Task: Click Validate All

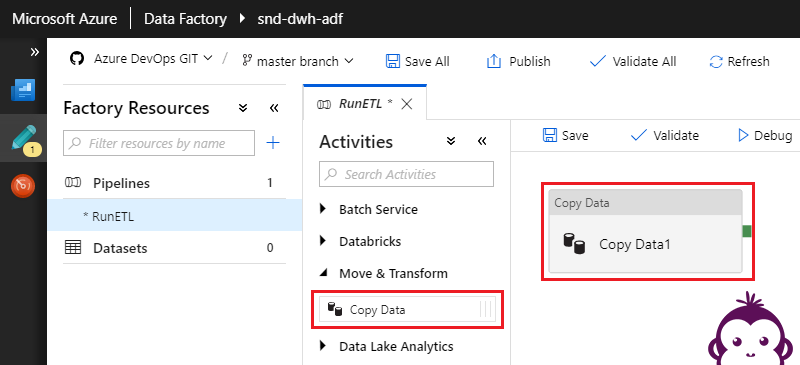Action: coord(633,62)
